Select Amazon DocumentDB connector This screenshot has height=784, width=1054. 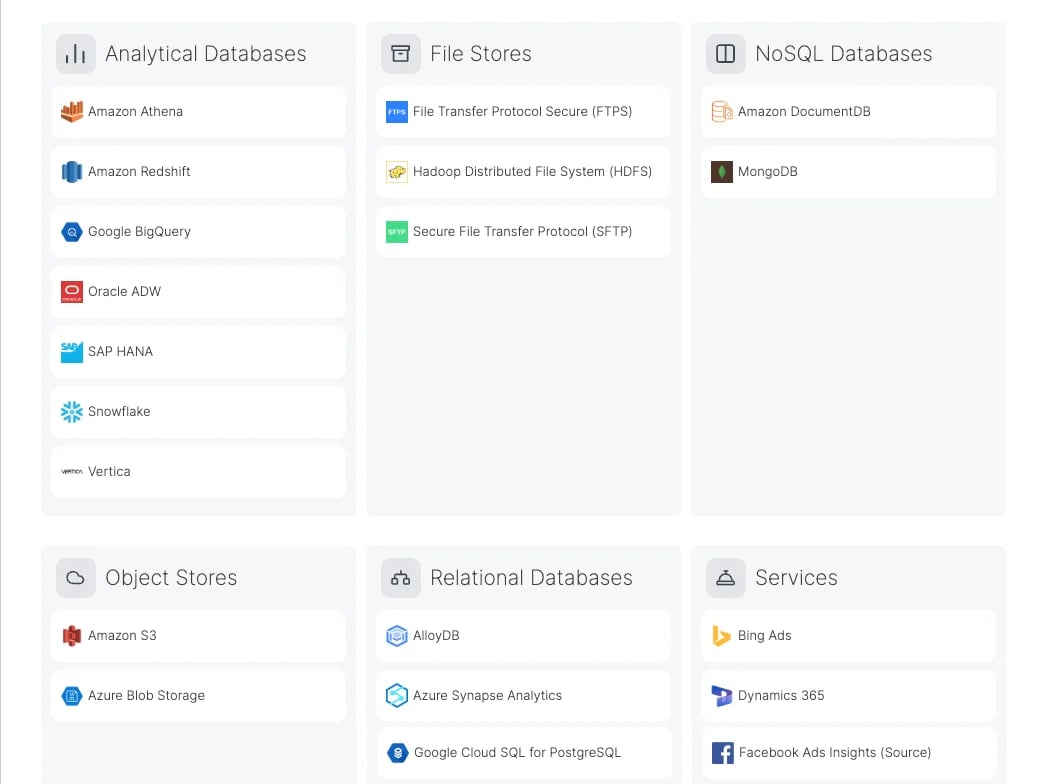[x=848, y=112]
